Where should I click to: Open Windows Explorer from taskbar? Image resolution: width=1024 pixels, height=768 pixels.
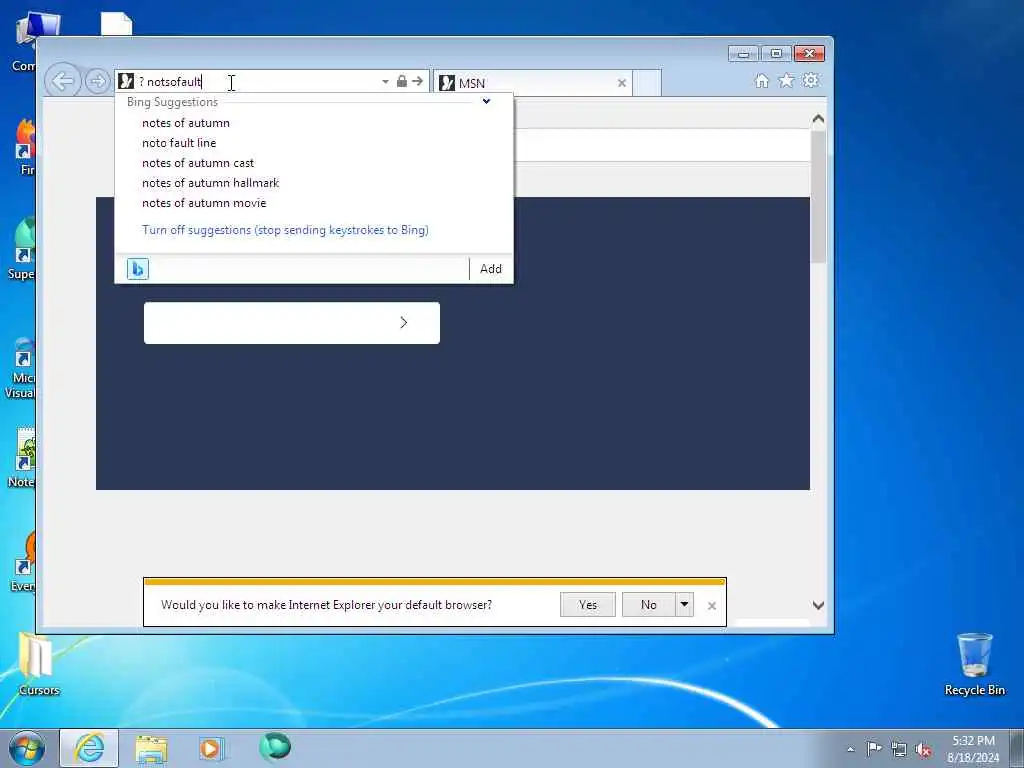click(152, 748)
